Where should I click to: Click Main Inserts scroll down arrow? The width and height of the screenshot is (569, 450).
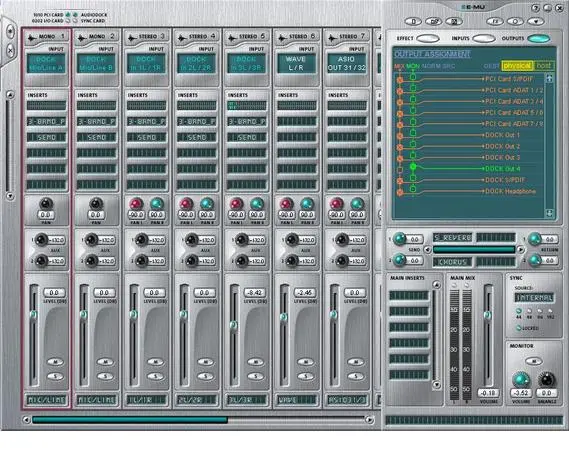point(437,385)
